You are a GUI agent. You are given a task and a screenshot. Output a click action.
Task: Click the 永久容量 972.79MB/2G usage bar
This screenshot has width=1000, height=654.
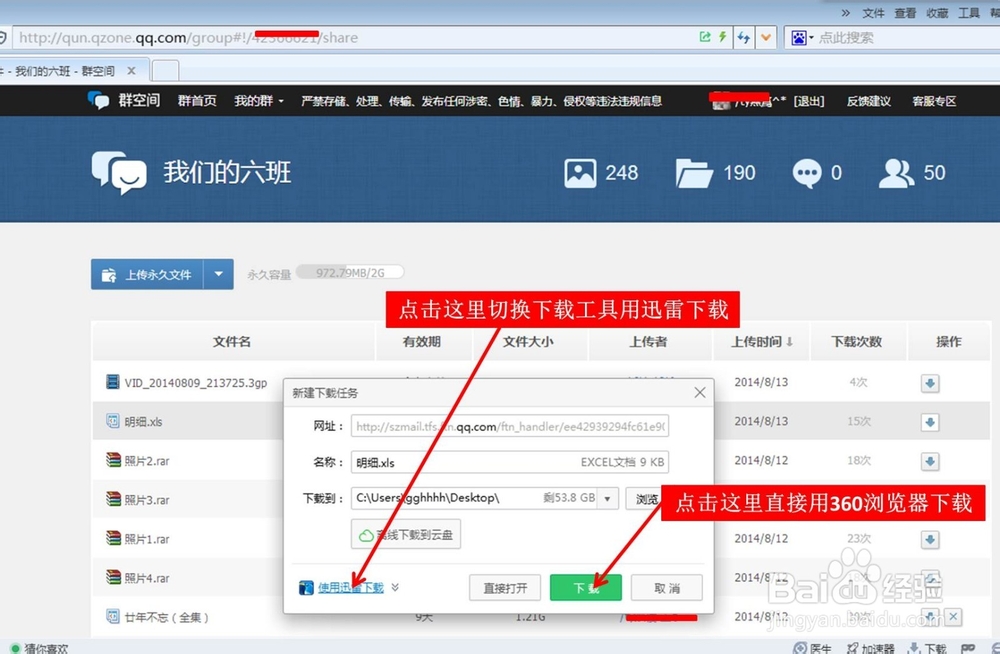[350, 272]
